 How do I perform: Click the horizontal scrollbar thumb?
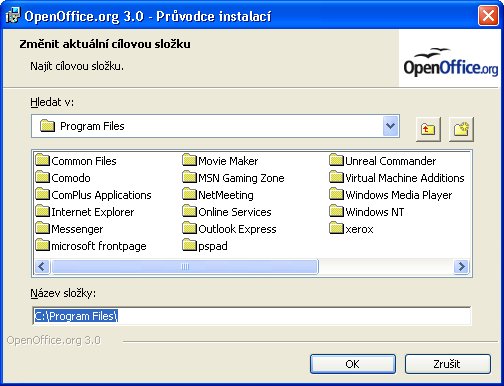tap(185, 266)
